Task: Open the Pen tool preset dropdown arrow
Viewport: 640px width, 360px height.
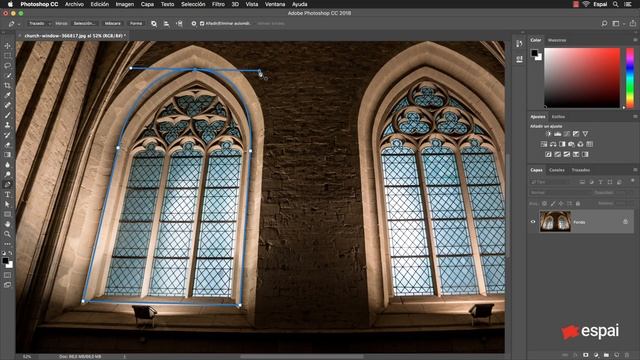Action: point(19,24)
